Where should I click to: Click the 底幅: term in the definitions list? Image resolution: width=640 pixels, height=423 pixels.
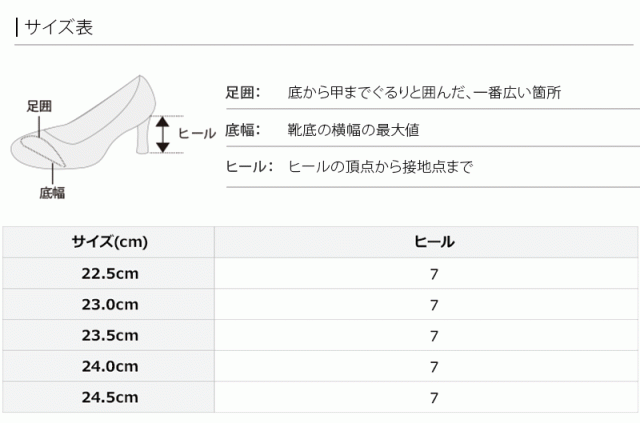click(243, 130)
